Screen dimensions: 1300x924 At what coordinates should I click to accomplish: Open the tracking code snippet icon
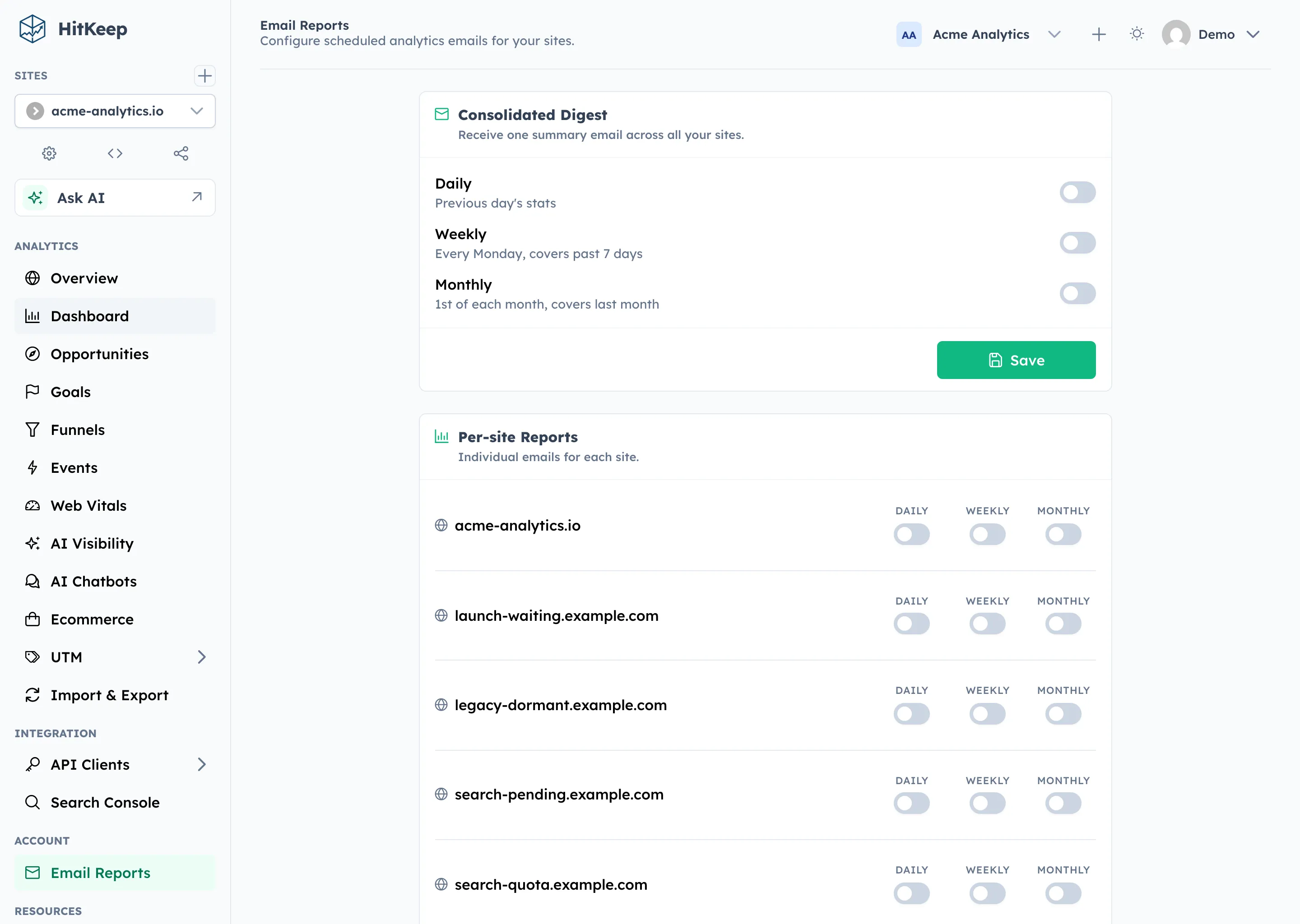coord(115,153)
